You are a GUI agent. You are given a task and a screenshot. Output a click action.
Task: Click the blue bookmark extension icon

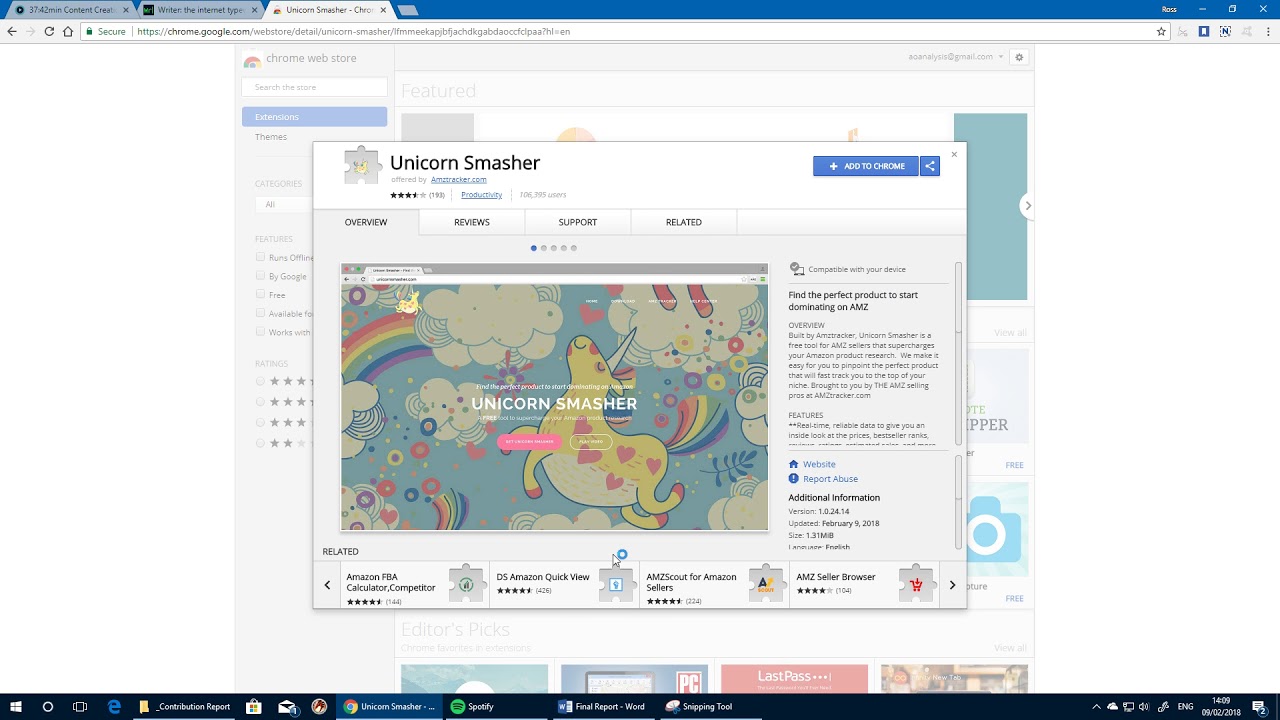click(1204, 31)
